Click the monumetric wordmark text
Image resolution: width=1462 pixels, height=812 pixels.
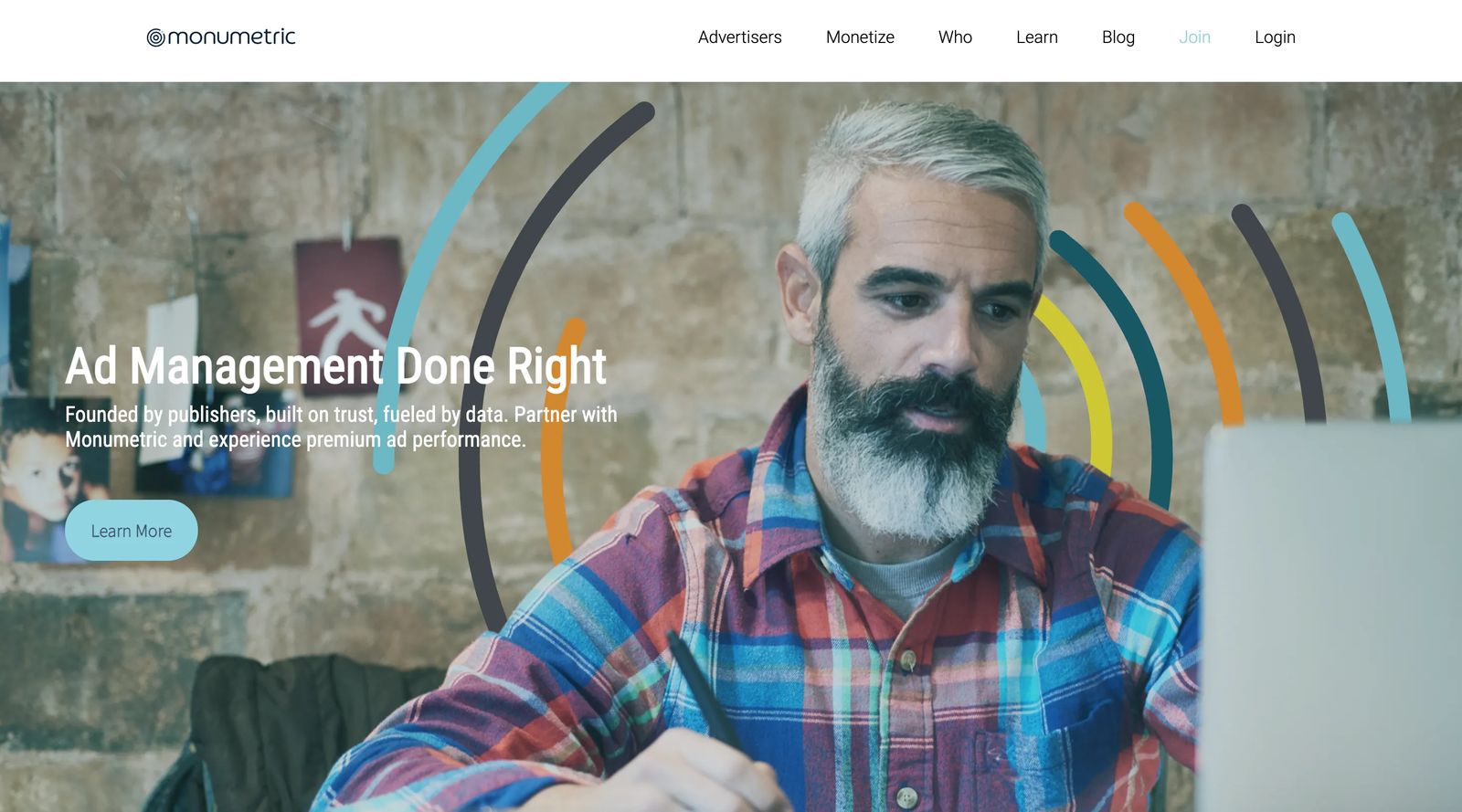click(x=232, y=37)
